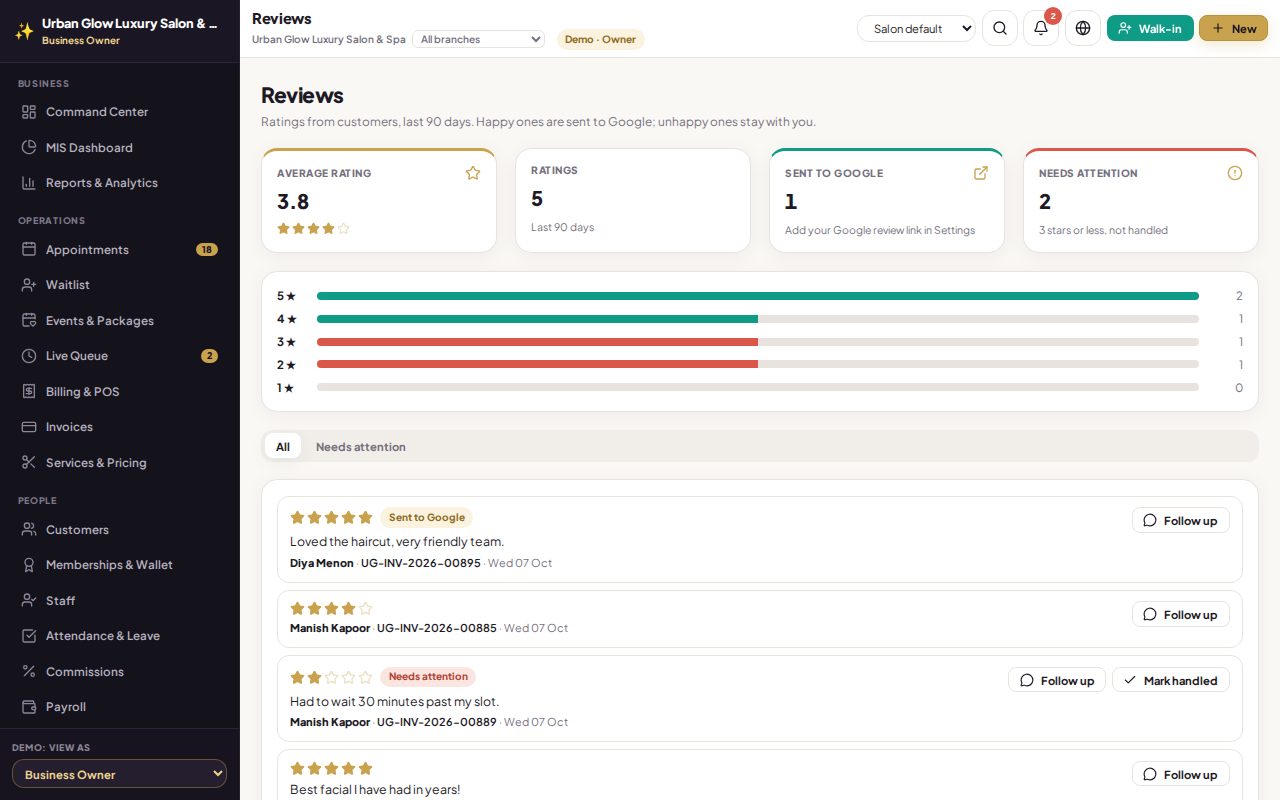Image resolution: width=1280 pixels, height=800 pixels.
Task: Expand the Business Owner view-as dropdown
Action: tap(120, 774)
